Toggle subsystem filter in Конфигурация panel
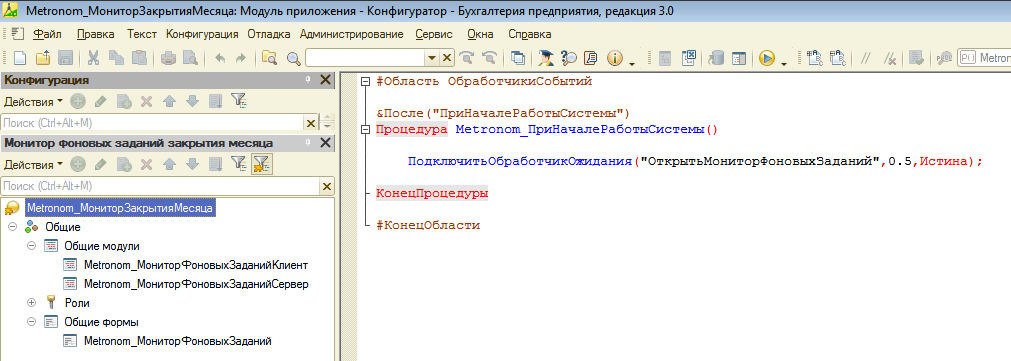Viewport: 1011px width, 361px height. 239,101
